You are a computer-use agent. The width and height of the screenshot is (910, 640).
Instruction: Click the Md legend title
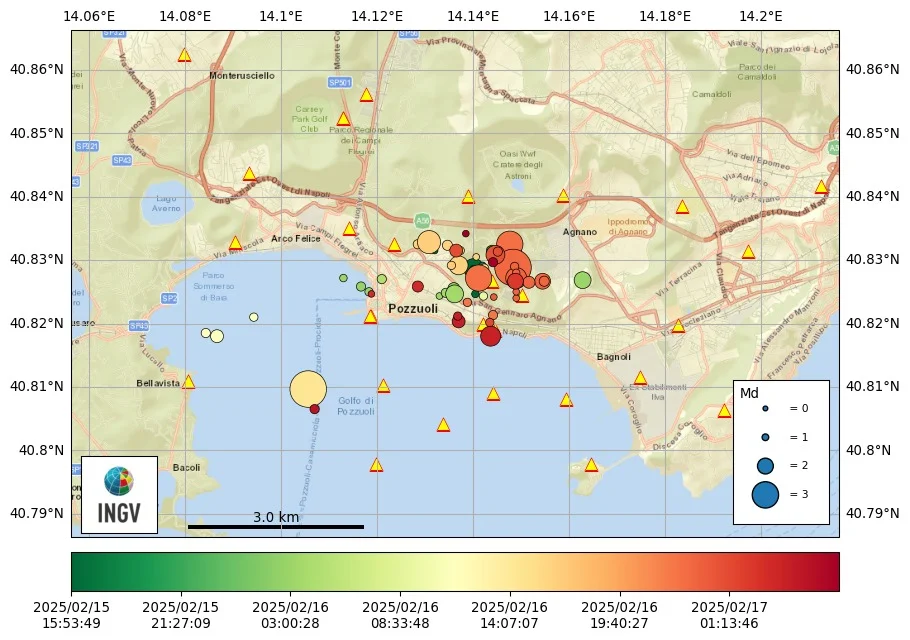[749, 393]
